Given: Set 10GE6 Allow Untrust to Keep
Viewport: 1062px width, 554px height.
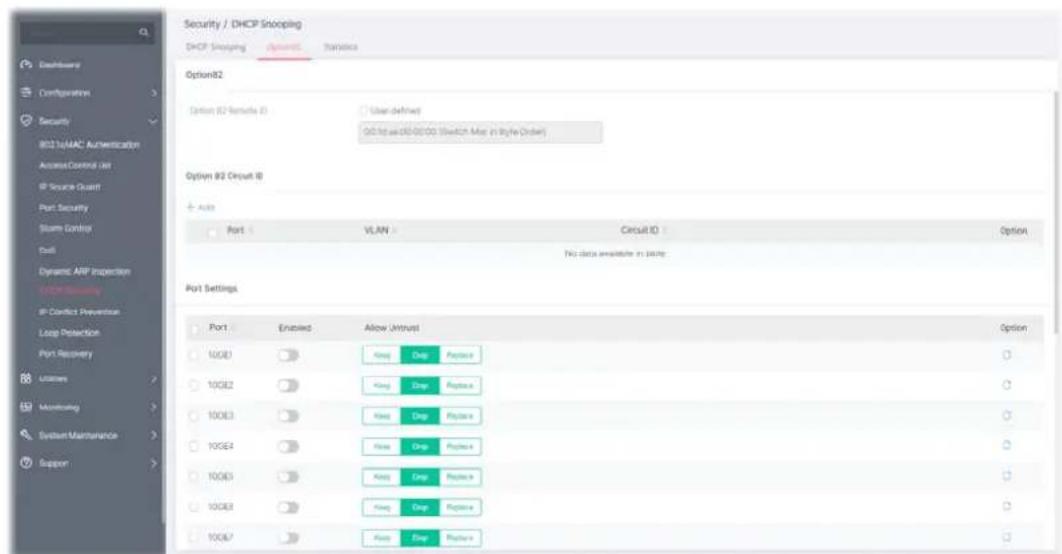Looking at the screenshot, I should point(382,507).
